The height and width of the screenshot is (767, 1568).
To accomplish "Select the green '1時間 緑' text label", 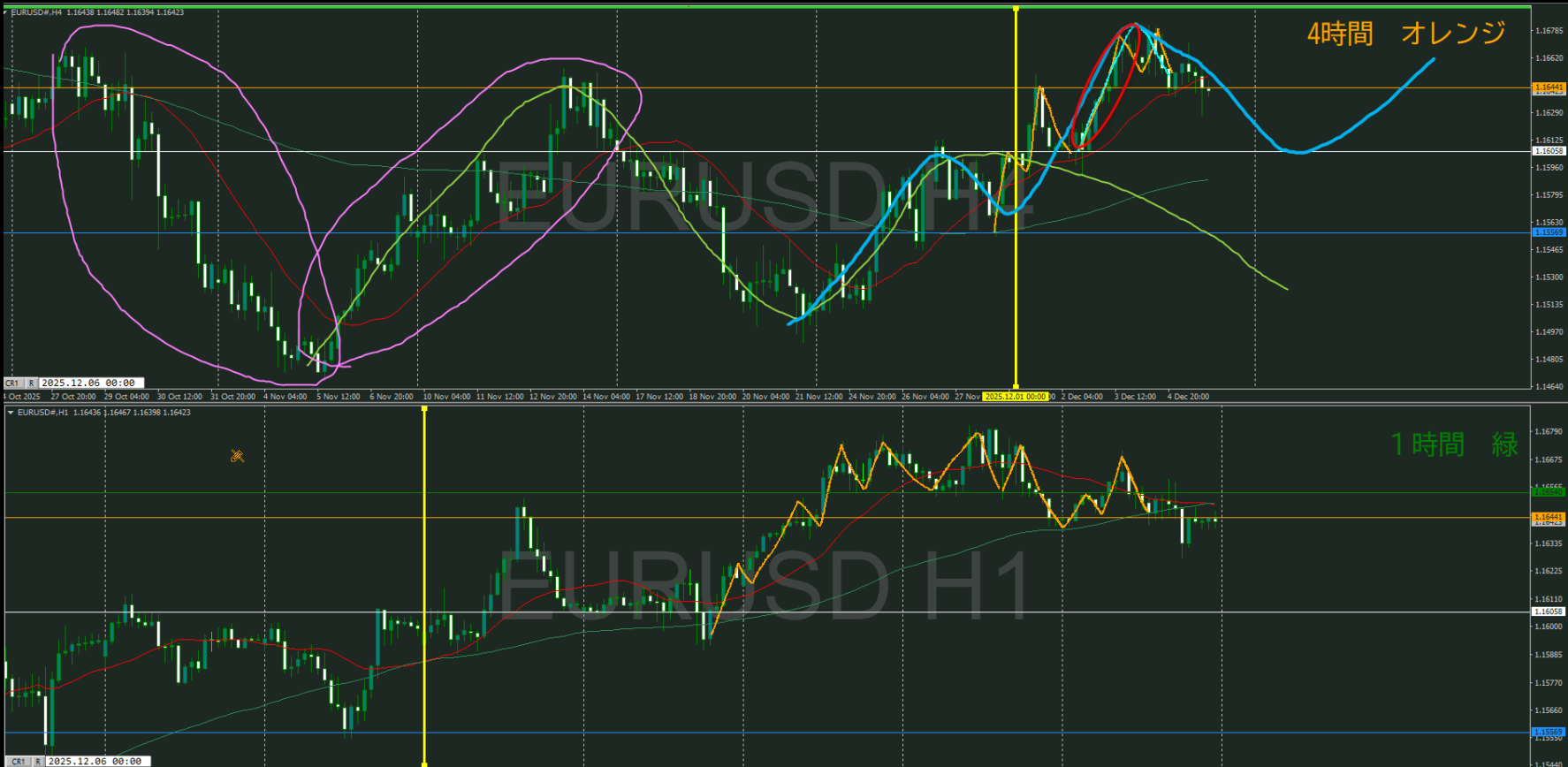I will click(1453, 444).
